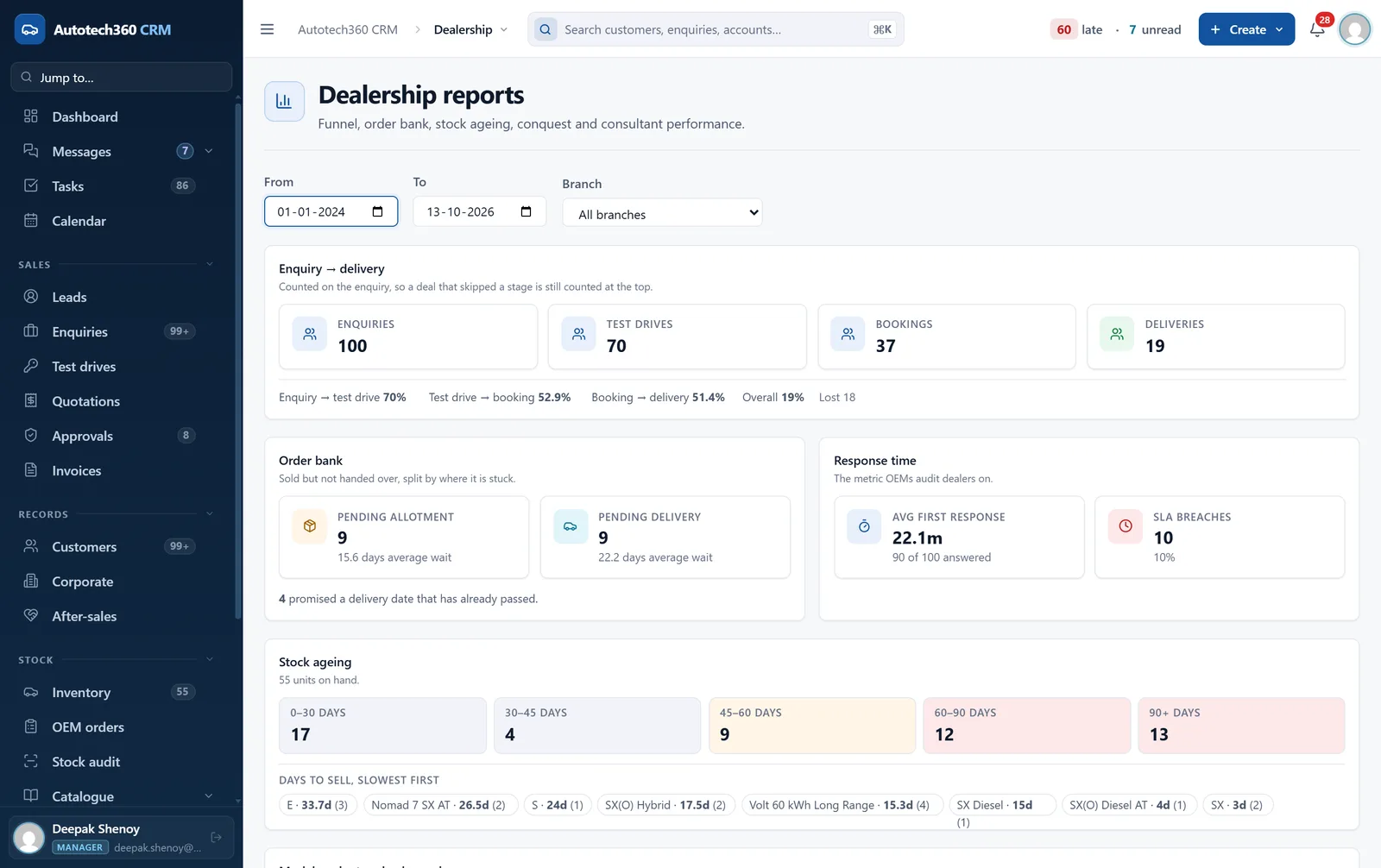
Task: Open Enquiries in the sidebar
Action: 121,331
